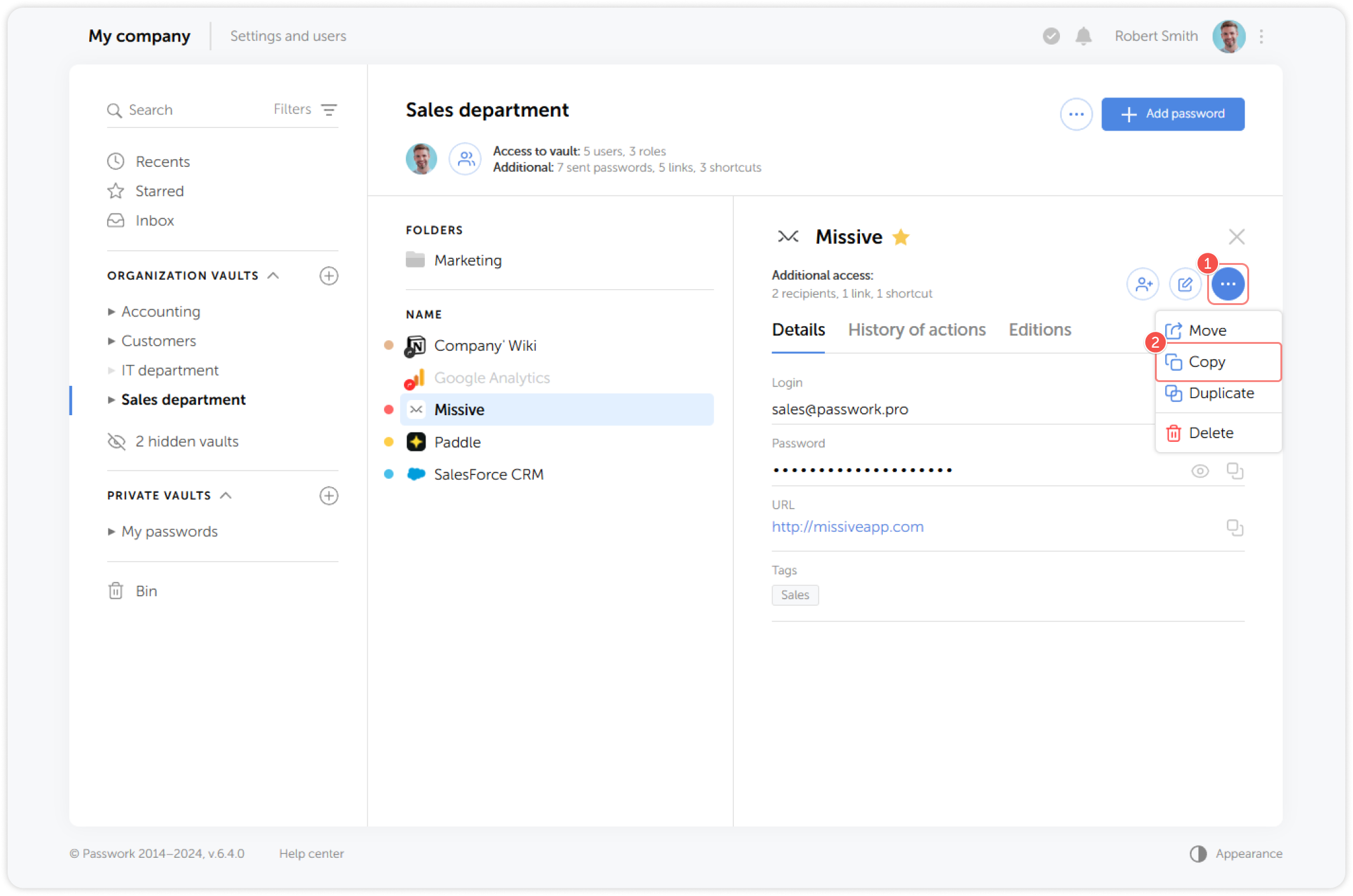Open the edit pencil icon for Missive
Viewport: 1353px width, 896px height.
pyautogui.click(x=1185, y=284)
